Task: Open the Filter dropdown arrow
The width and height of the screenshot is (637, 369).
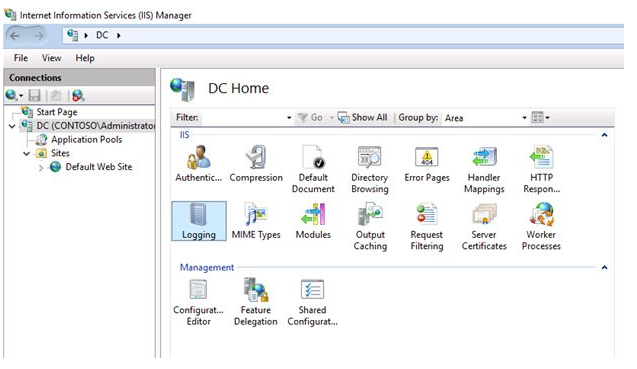Action: 289,118
